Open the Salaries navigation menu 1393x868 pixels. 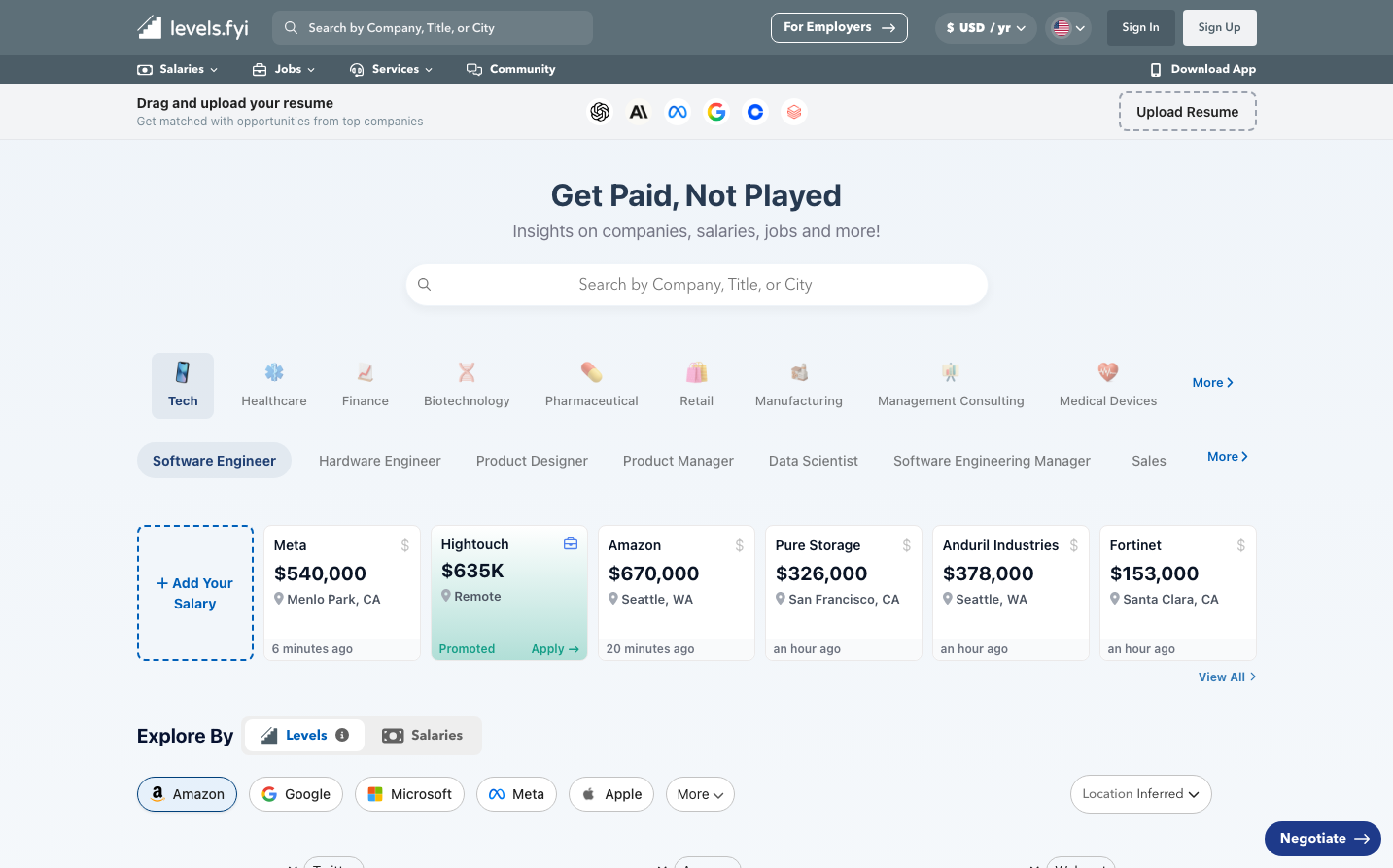click(178, 69)
